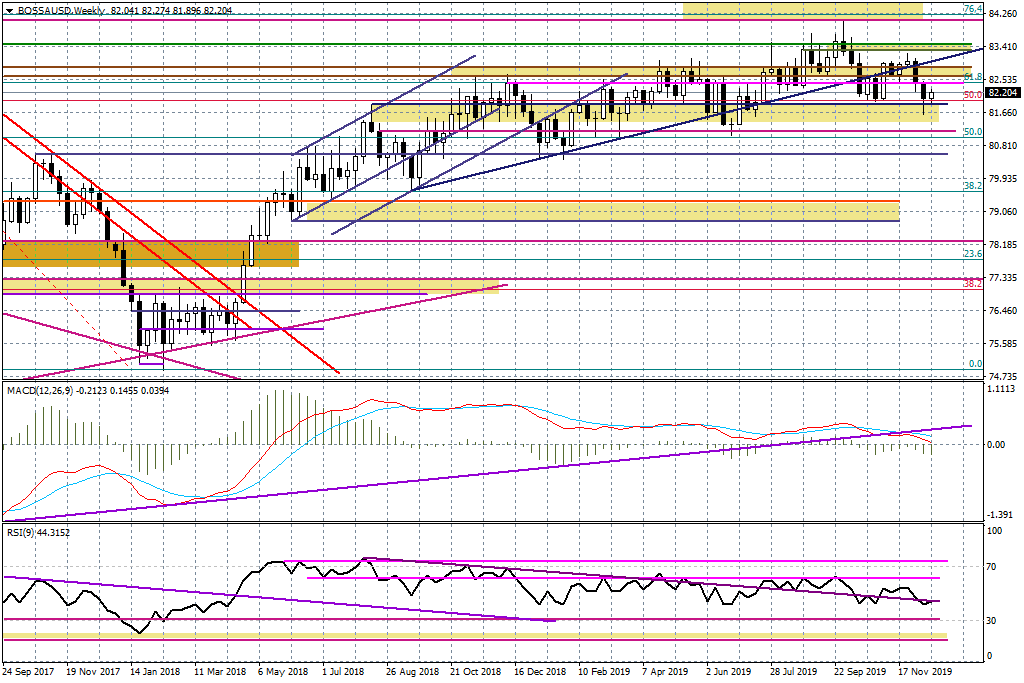
Task: Click the 76.460 price axis label
Action: coord(1002,311)
